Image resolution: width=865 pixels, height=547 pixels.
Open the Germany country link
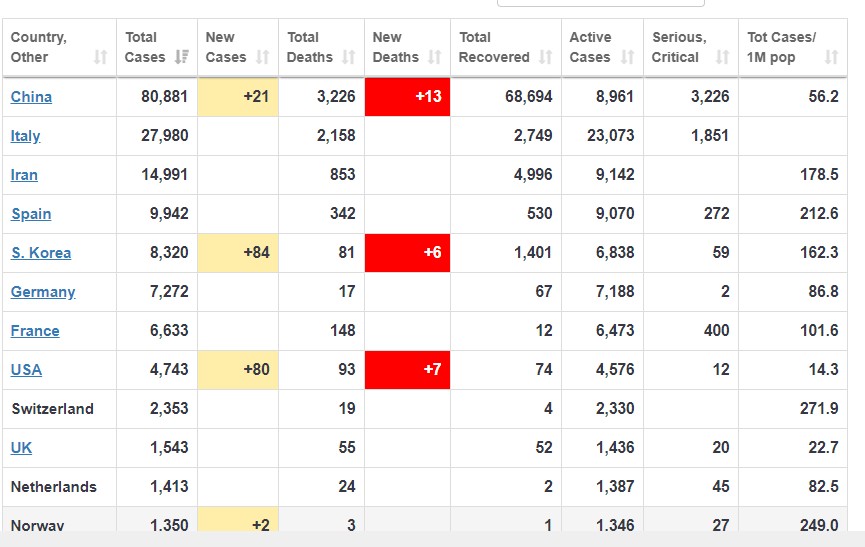(x=43, y=292)
